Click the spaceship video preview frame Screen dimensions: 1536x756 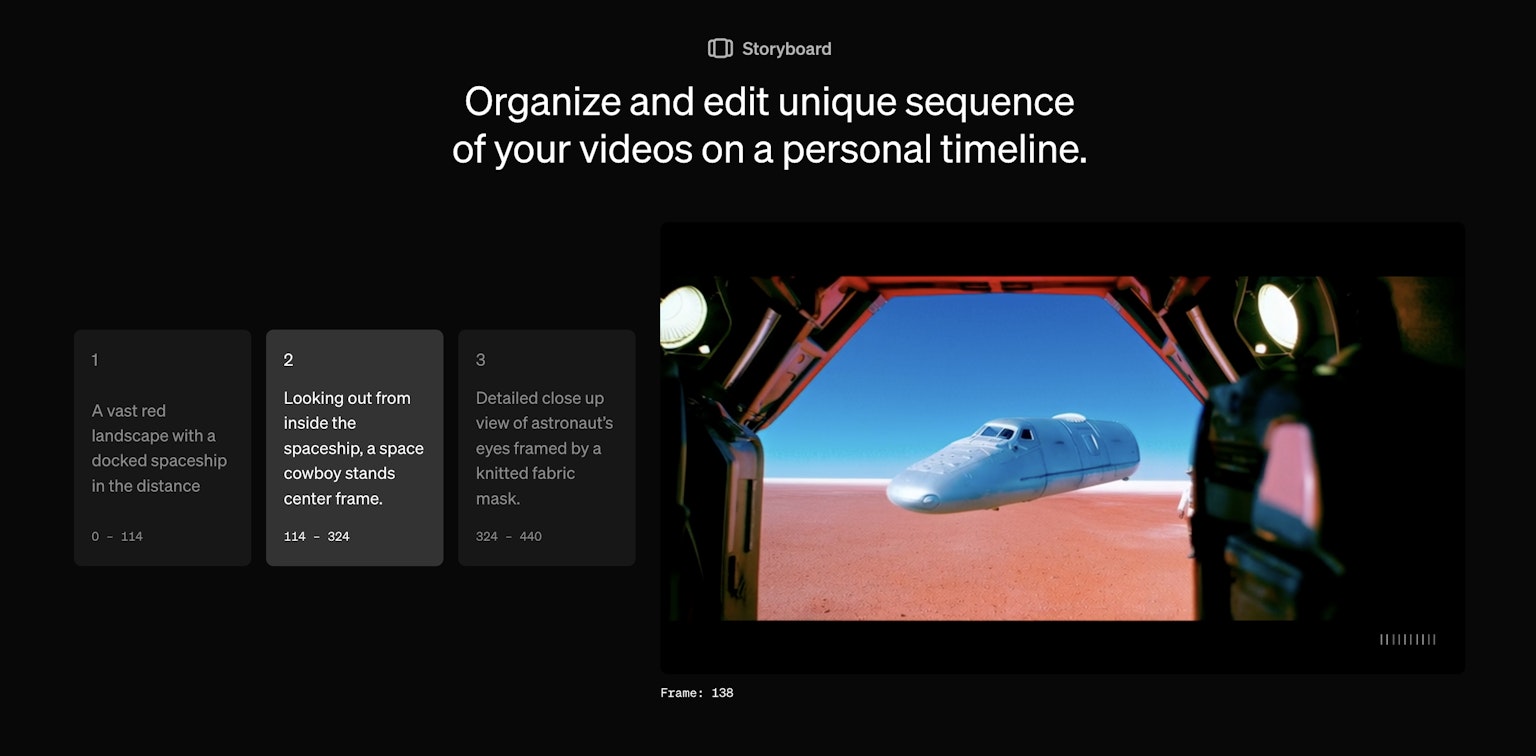(x=1062, y=445)
